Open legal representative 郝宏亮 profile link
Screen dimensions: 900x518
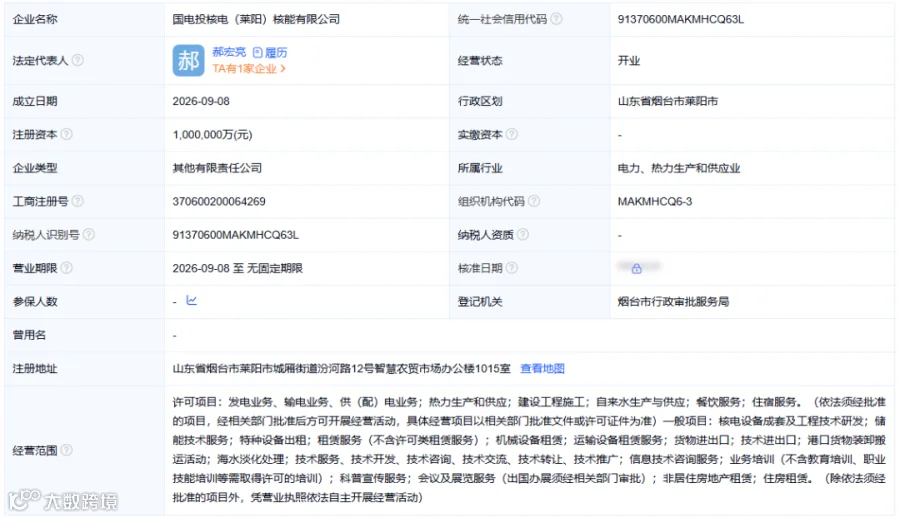tap(229, 52)
